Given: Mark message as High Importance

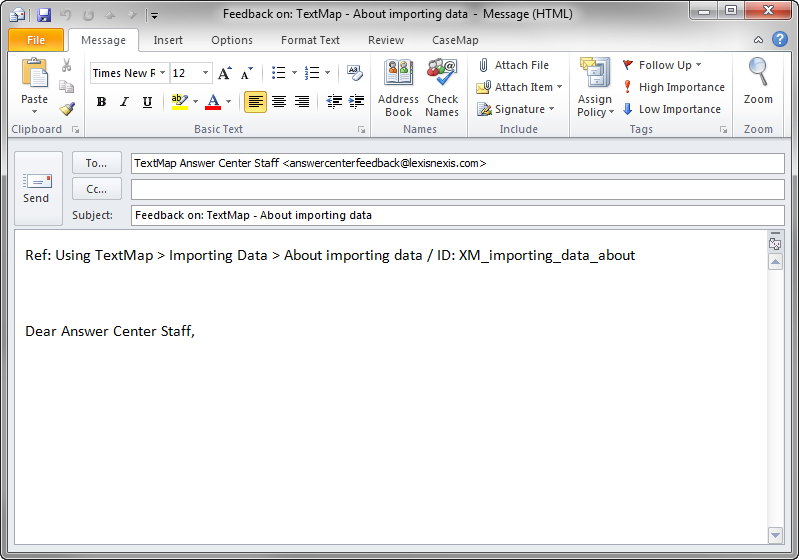Looking at the screenshot, I should click(x=674, y=87).
